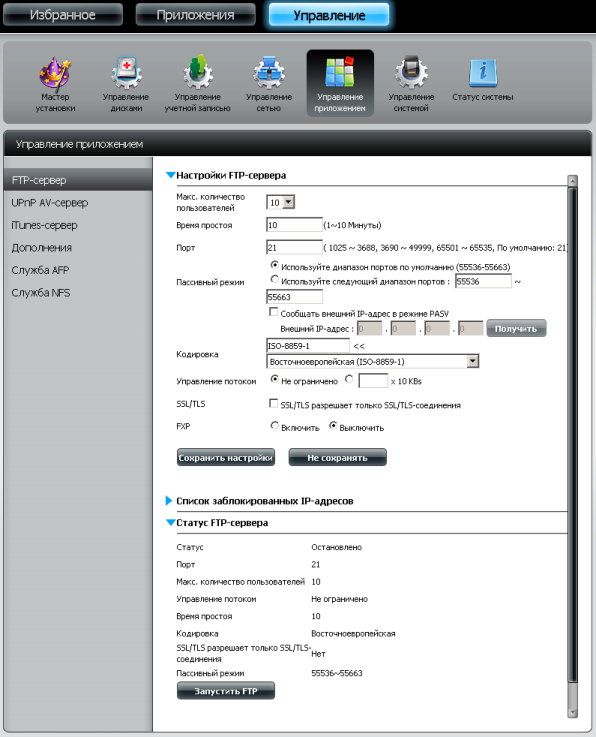This screenshot has height=737, width=596.
Task: Select FXP Включить radio button
Action: point(274,426)
